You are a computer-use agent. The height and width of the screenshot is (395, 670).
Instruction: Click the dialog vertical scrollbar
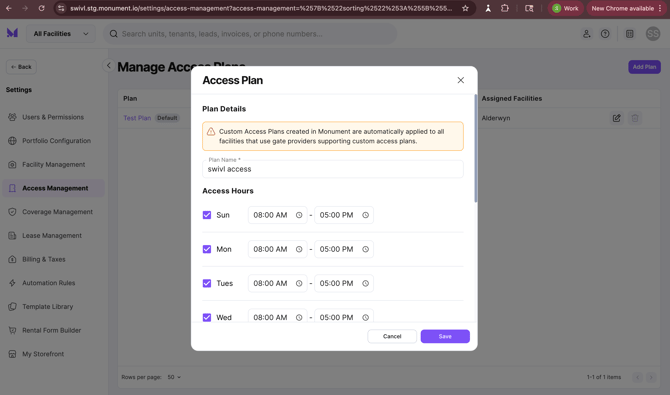pos(476,148)
